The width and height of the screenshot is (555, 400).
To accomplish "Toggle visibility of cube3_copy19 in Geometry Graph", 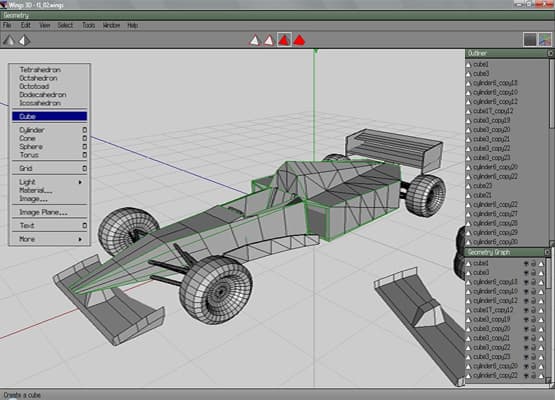I will (526, 320).
